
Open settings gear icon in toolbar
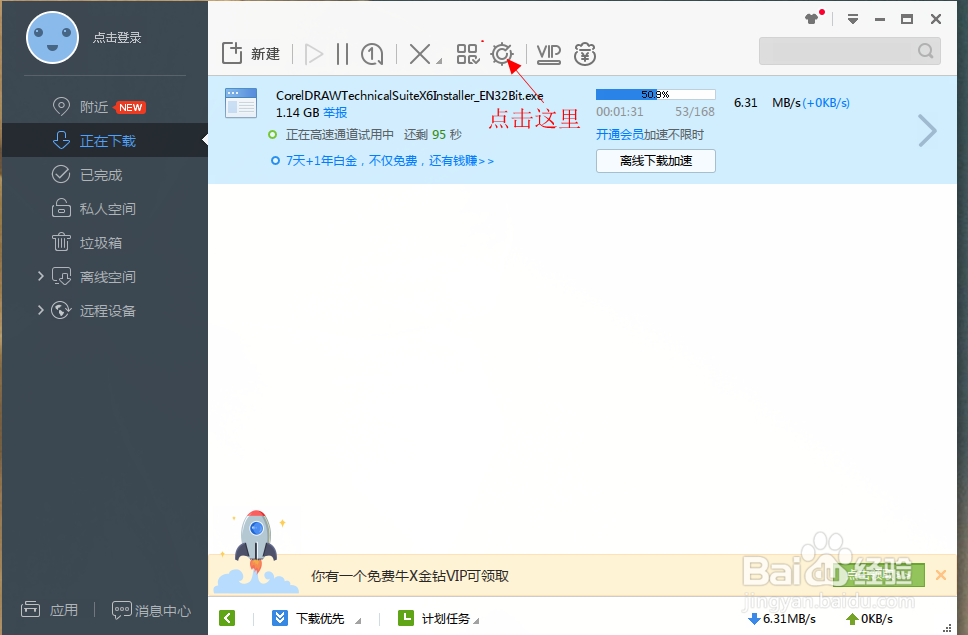(502, 54)
